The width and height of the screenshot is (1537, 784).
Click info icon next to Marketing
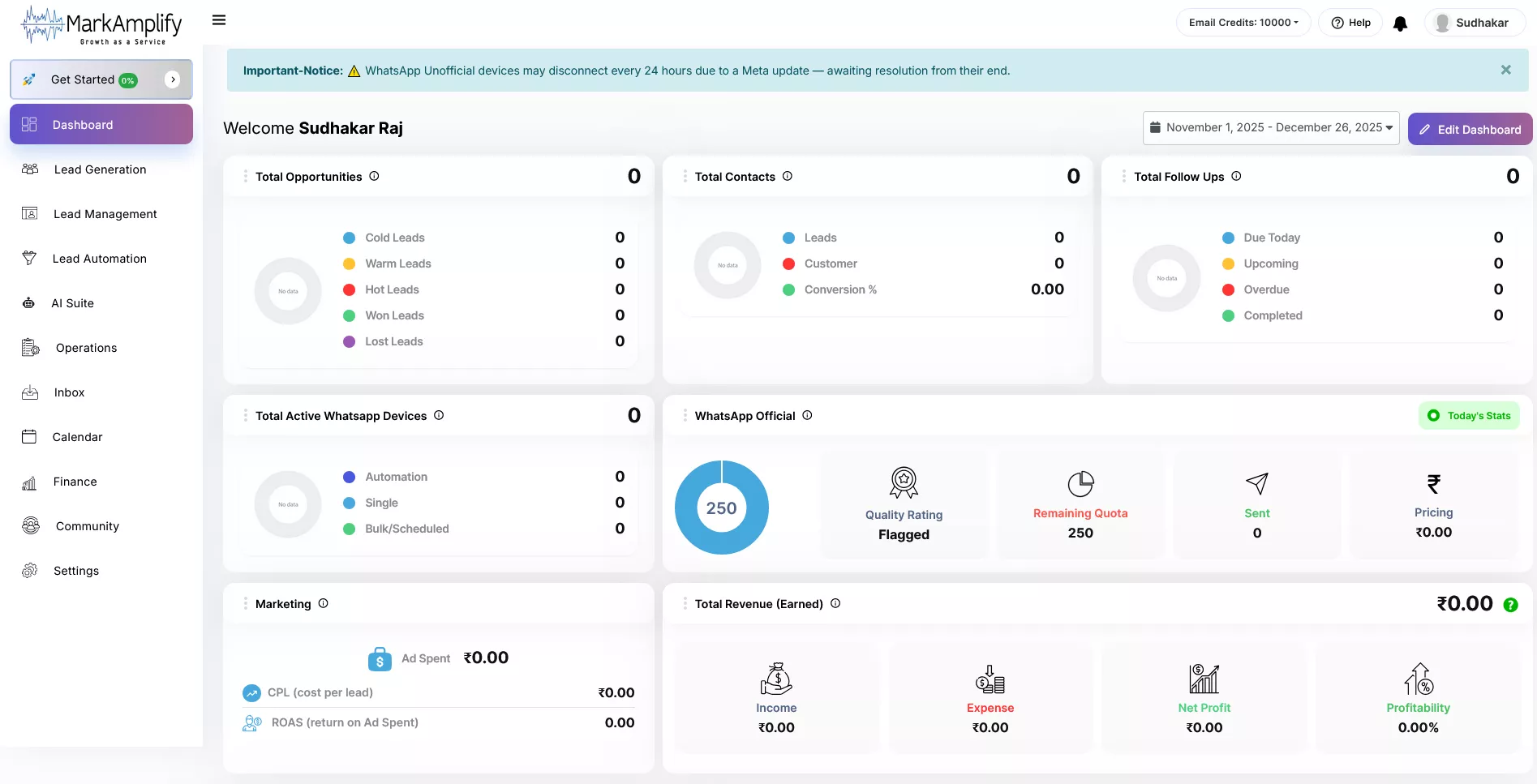(323, 603)
